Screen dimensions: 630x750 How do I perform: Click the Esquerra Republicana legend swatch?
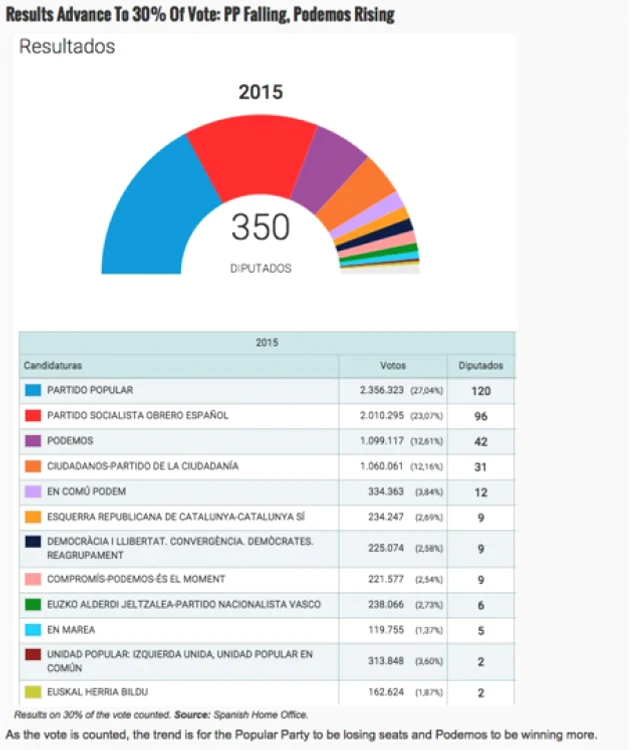point(33,517)
